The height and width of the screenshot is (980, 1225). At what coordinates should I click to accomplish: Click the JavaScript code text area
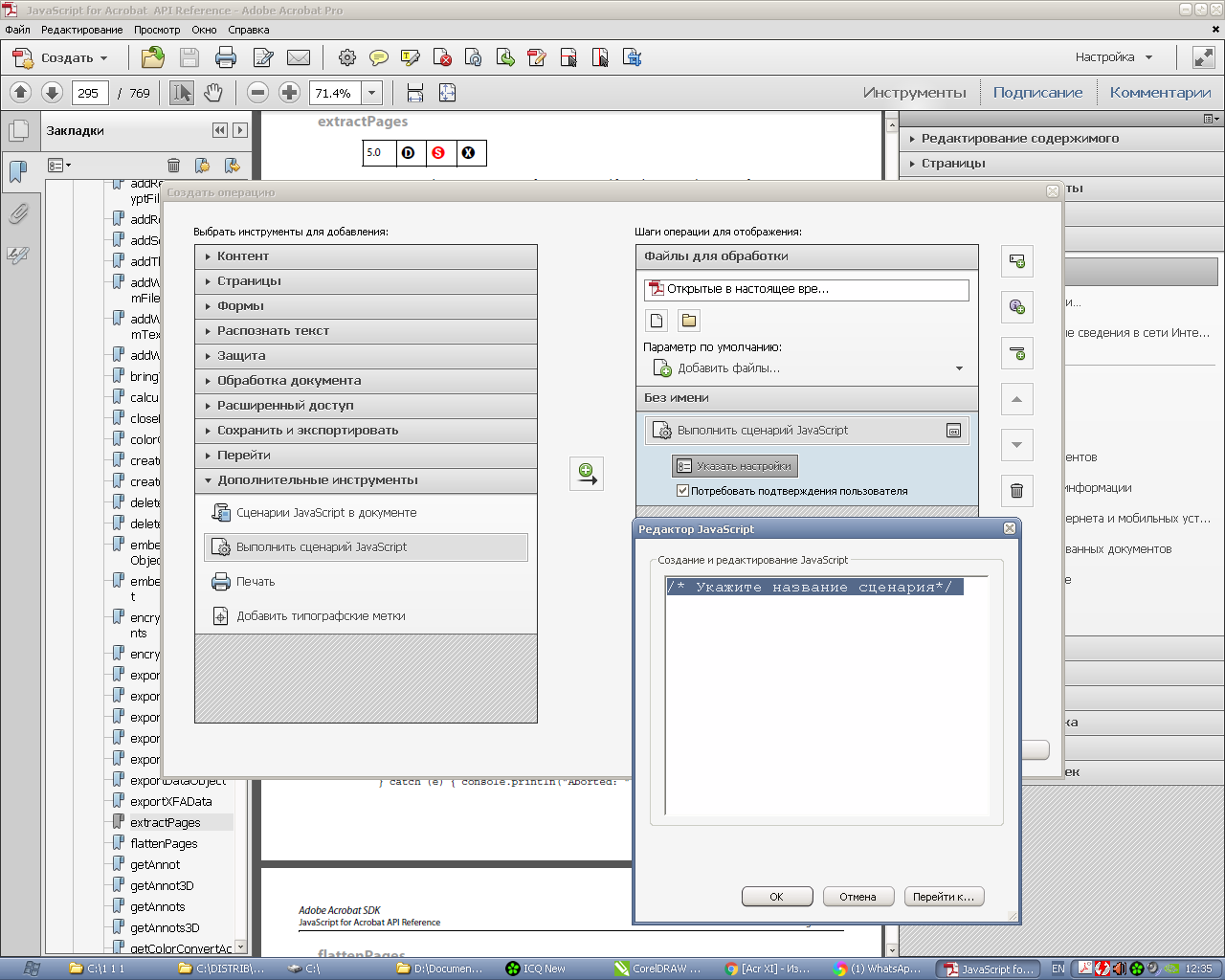[x=826, y=699]
